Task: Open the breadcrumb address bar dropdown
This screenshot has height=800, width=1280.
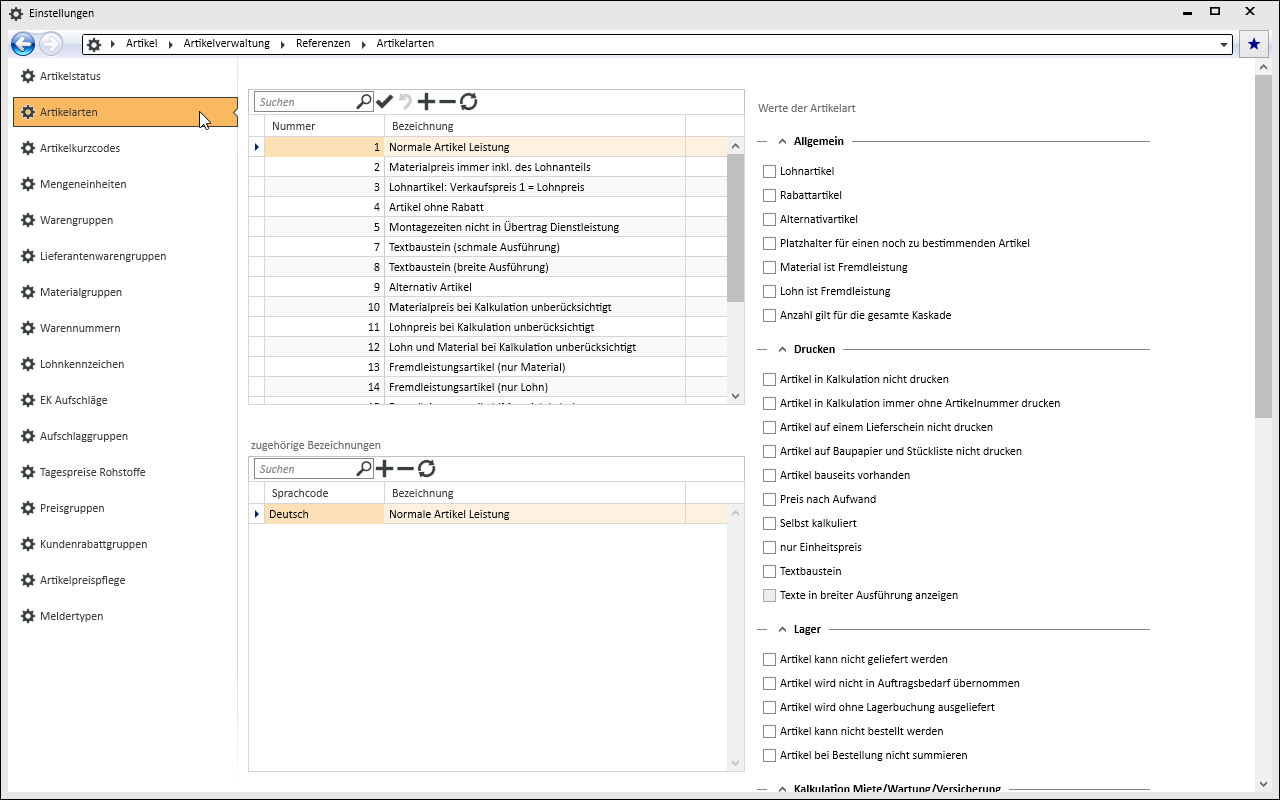Action: [1225, 45]
